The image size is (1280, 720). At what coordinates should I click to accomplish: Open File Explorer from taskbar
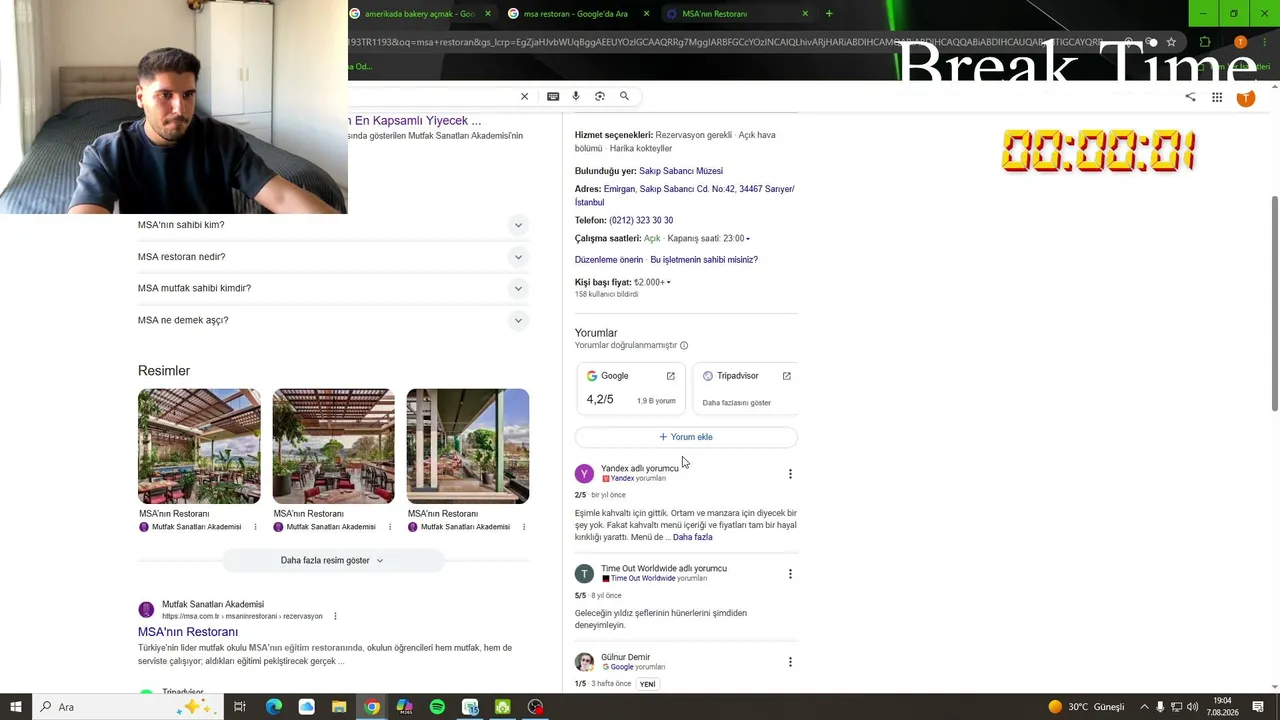tap(339, 707)
